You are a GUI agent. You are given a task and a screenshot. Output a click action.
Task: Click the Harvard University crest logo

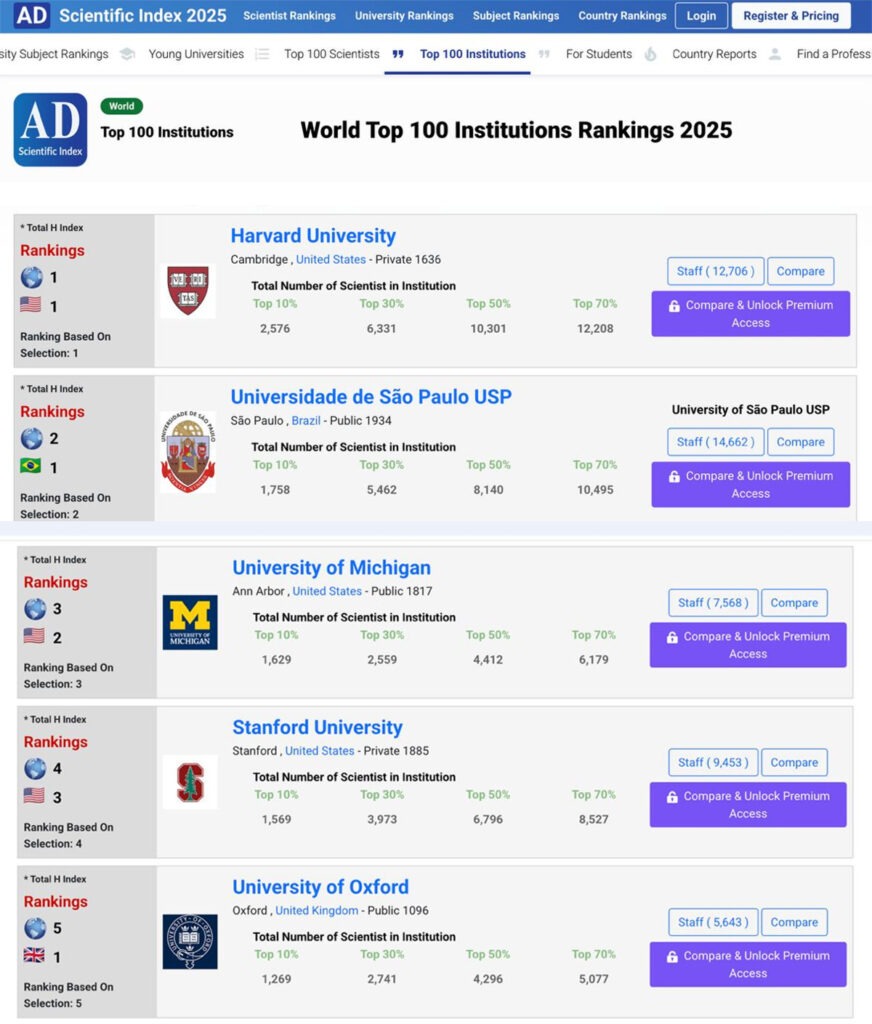(x=188, y=290)
